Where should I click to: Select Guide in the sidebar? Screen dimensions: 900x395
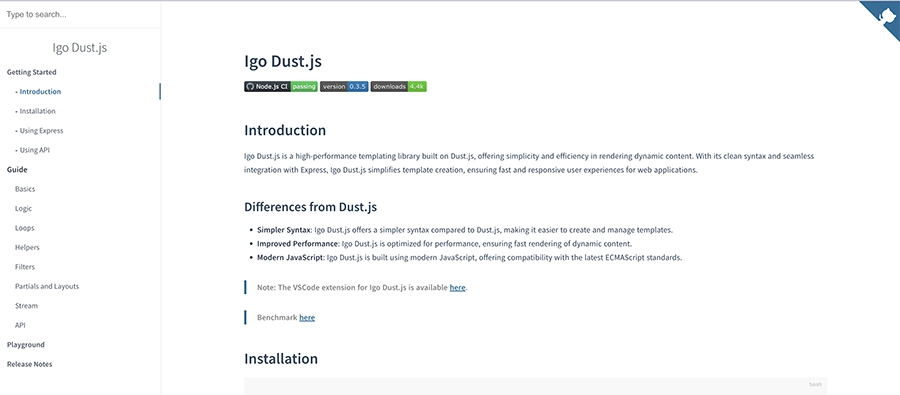coord(17,169)
